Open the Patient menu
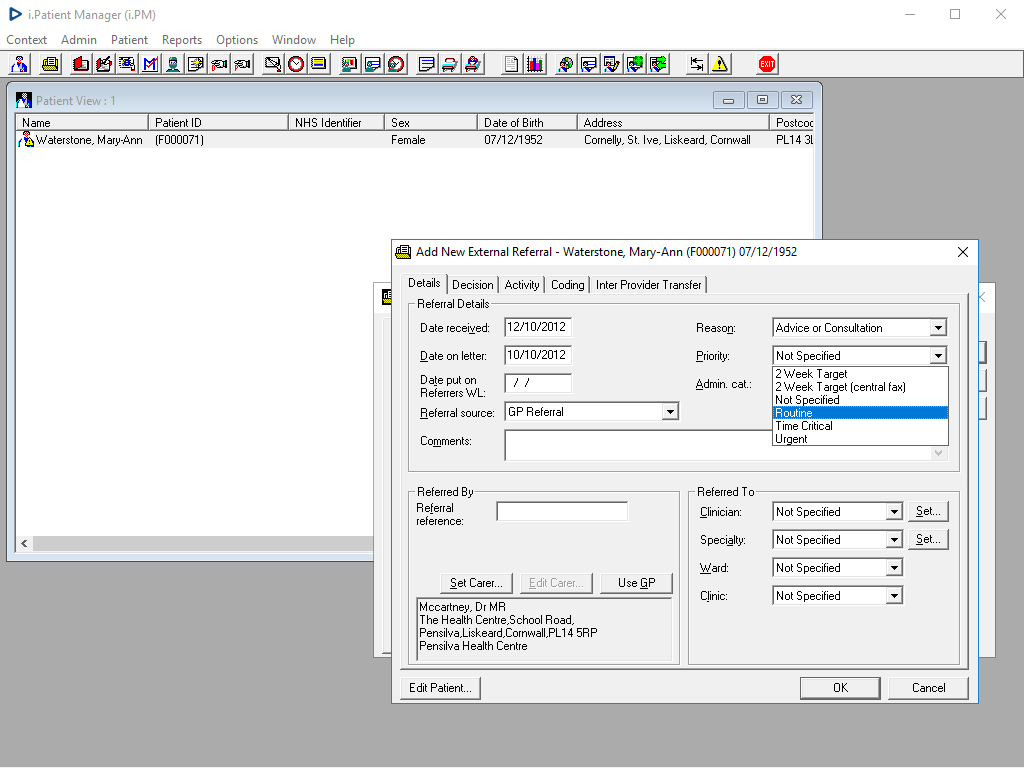This screenshot has width=1024, height=768. pos(129,40)
